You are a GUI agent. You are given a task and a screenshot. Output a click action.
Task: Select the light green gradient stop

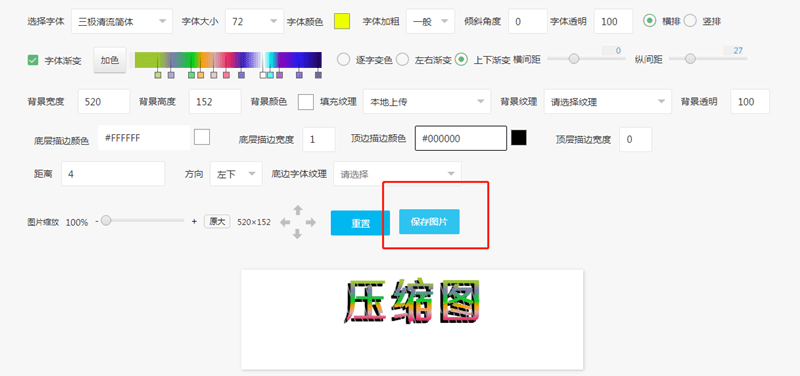point(158,75)
